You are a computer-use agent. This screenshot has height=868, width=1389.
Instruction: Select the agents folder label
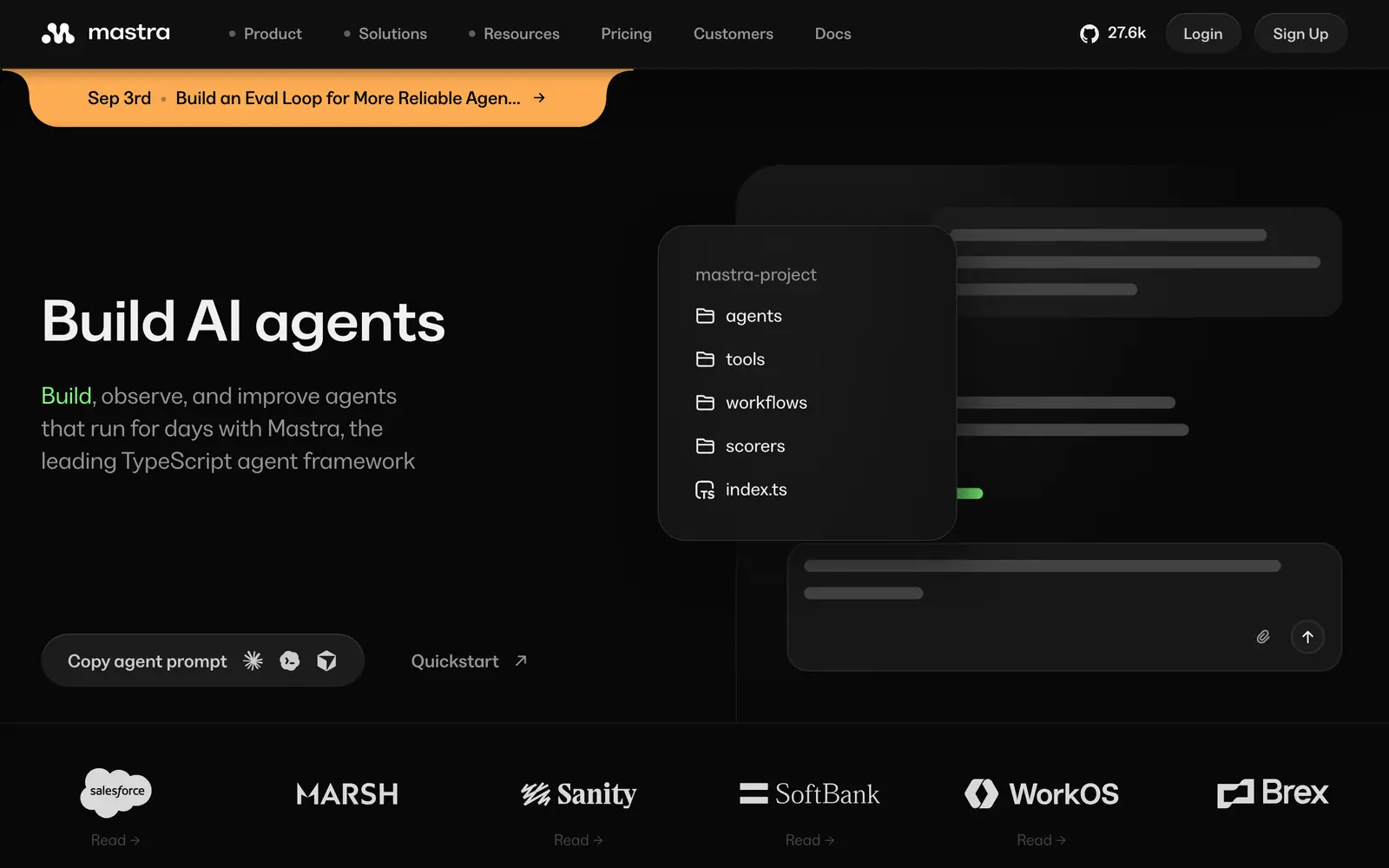click(x=754, y=317)
